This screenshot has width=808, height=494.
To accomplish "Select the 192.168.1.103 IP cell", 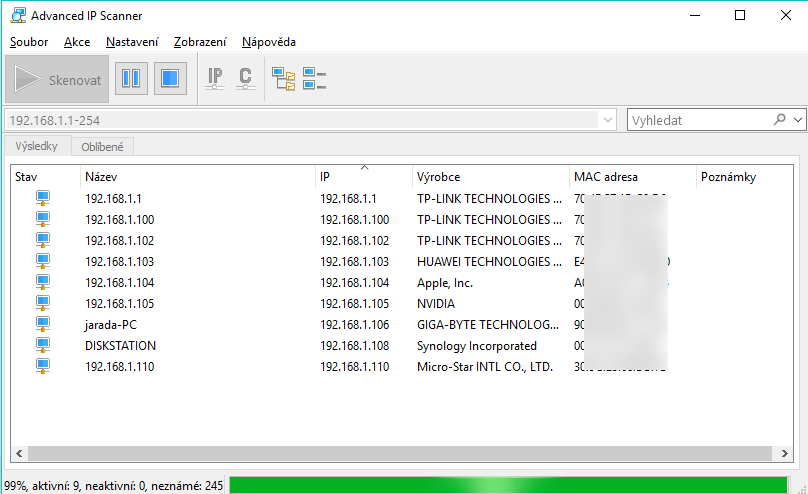I will (x=355, y=262).
